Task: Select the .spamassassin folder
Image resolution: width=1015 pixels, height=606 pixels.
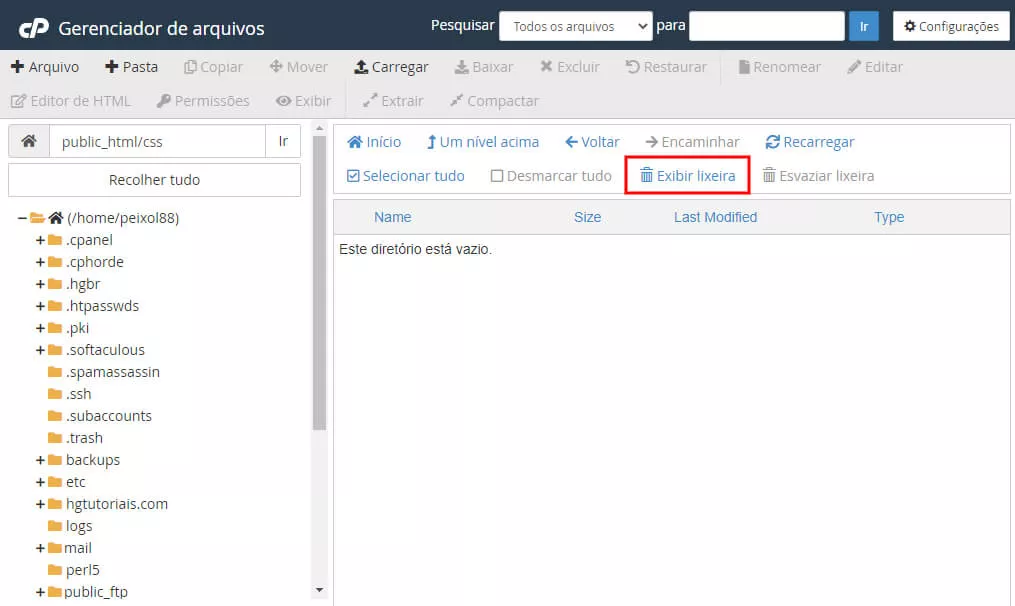Action: tap(104, 372)
